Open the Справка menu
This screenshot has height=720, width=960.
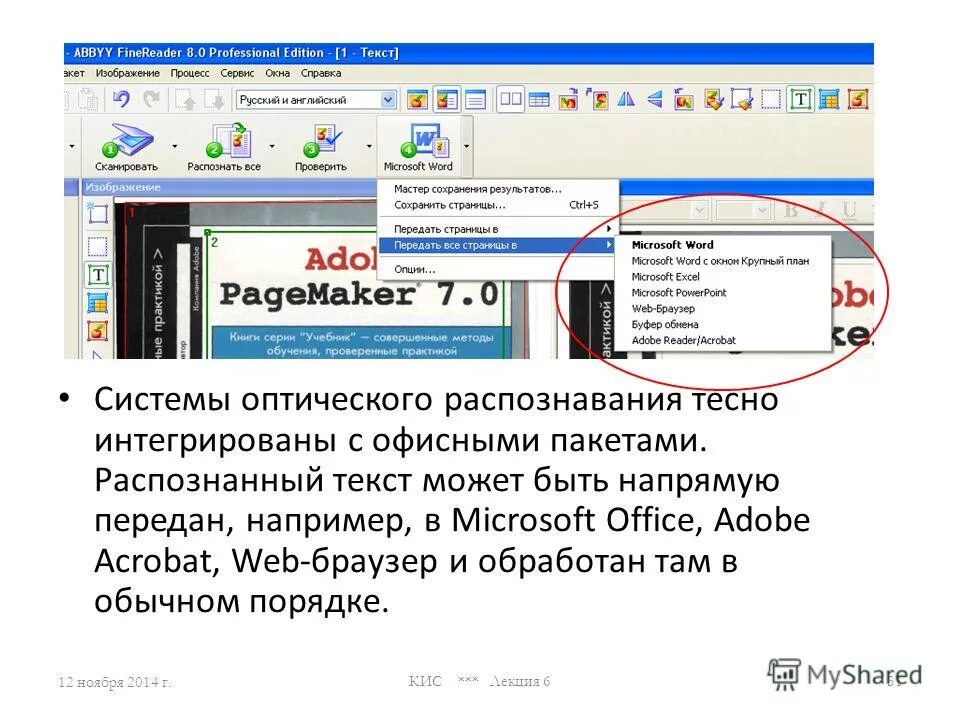point(321,73)
